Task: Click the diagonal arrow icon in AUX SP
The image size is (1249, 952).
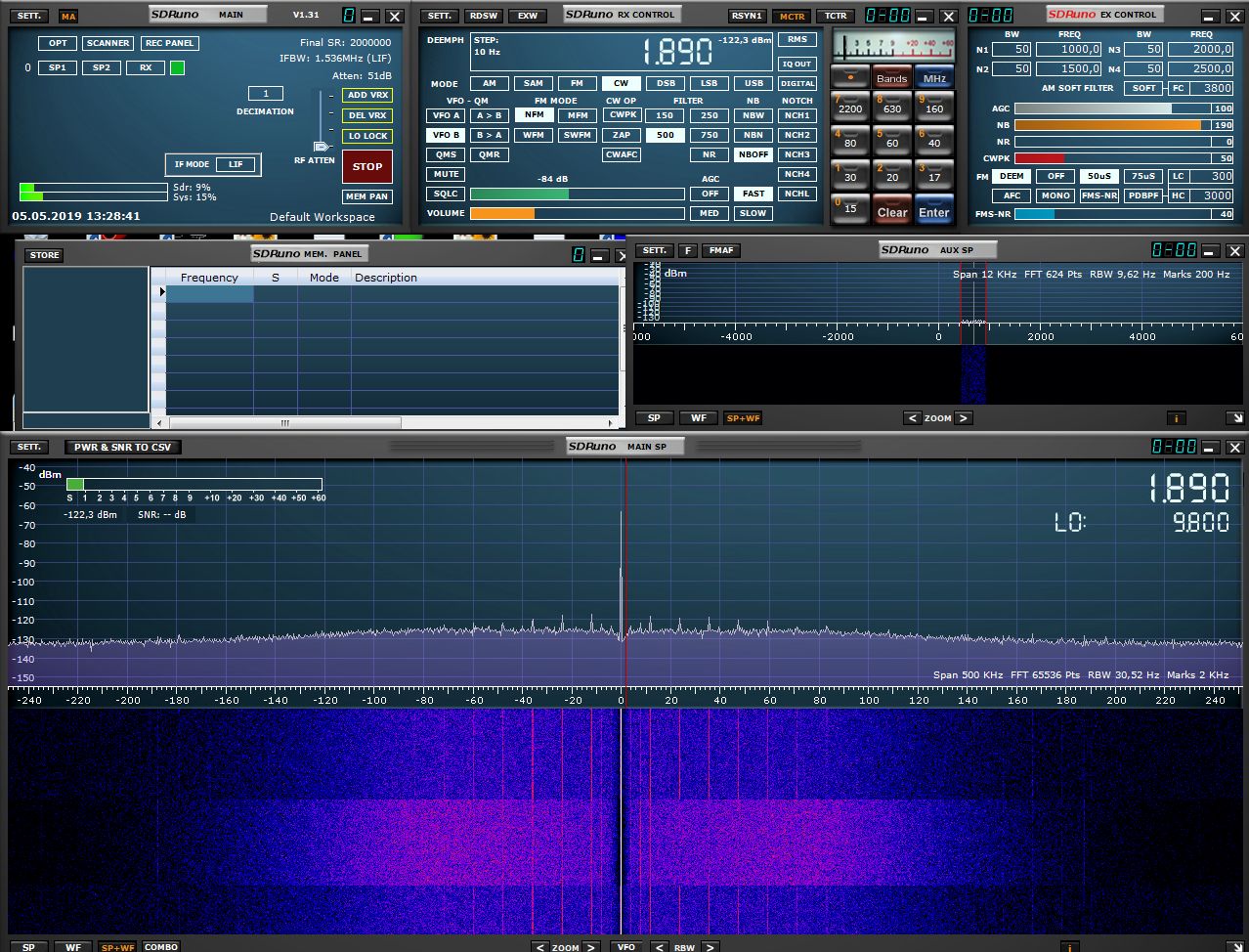Action: click(x=1235, y=417)
